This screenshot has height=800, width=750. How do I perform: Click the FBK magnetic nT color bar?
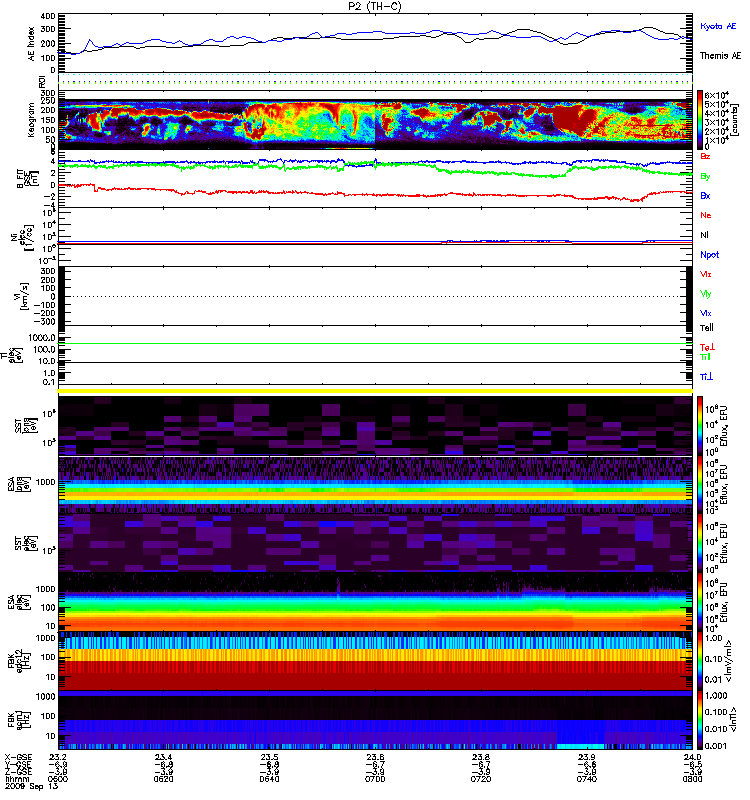click(x=700, y=720)
